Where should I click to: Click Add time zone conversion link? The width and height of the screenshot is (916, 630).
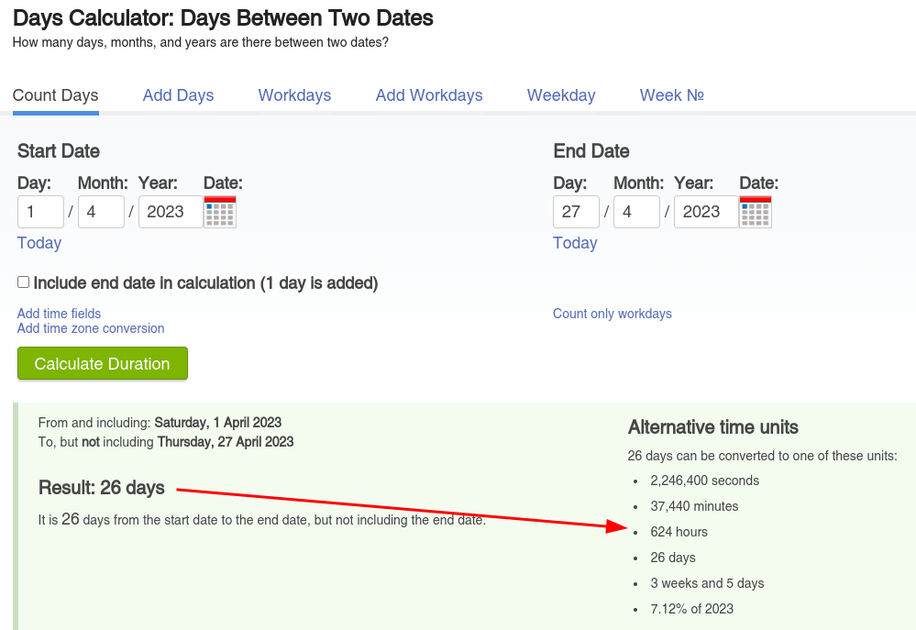(90, 328)
